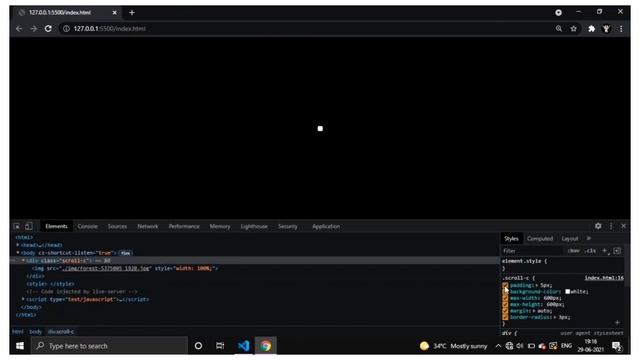Expand the margin shorthand arrow
640x360 pixels.
(x=534, y=311)
